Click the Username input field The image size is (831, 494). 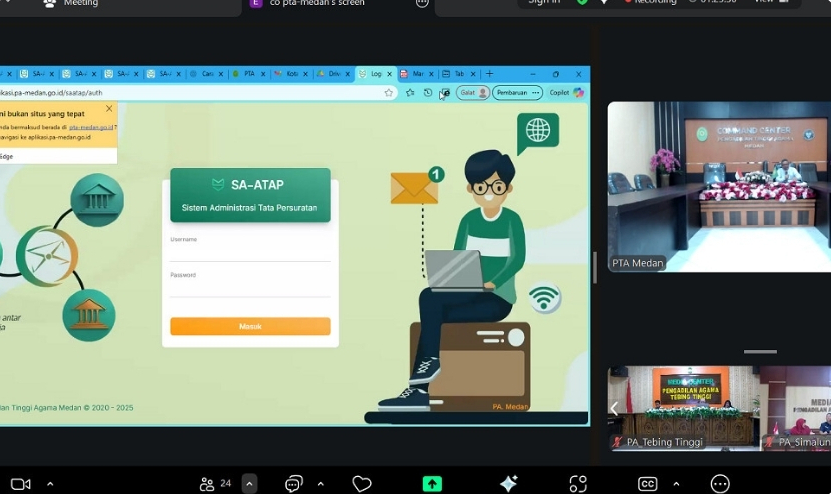(x=250, y=253)
